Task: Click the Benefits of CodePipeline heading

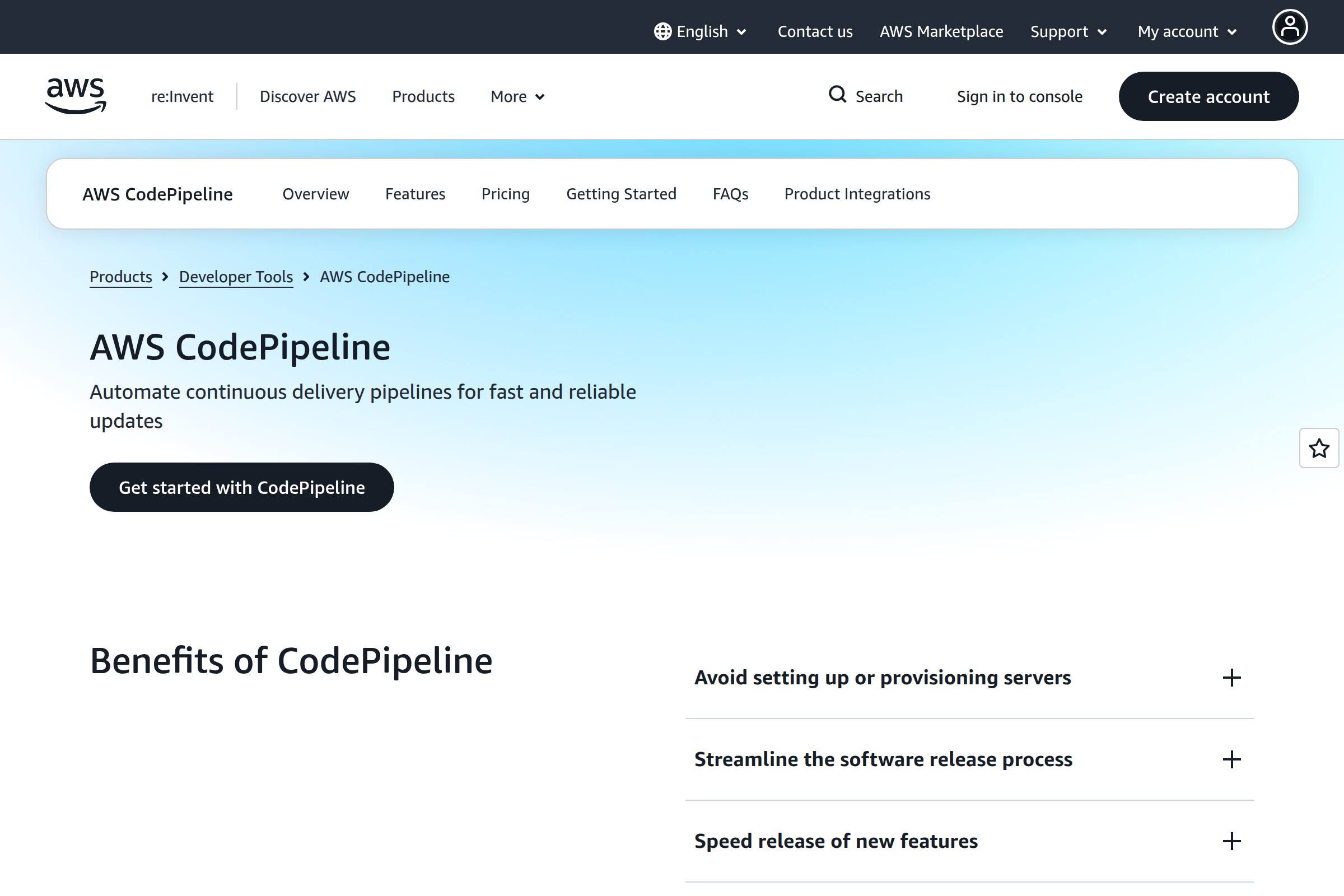Action: click(291, 661)
